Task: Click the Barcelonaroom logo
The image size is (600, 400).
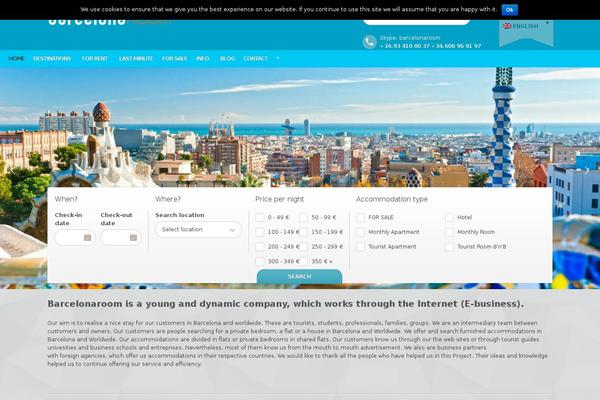Action: coord(109,21)
